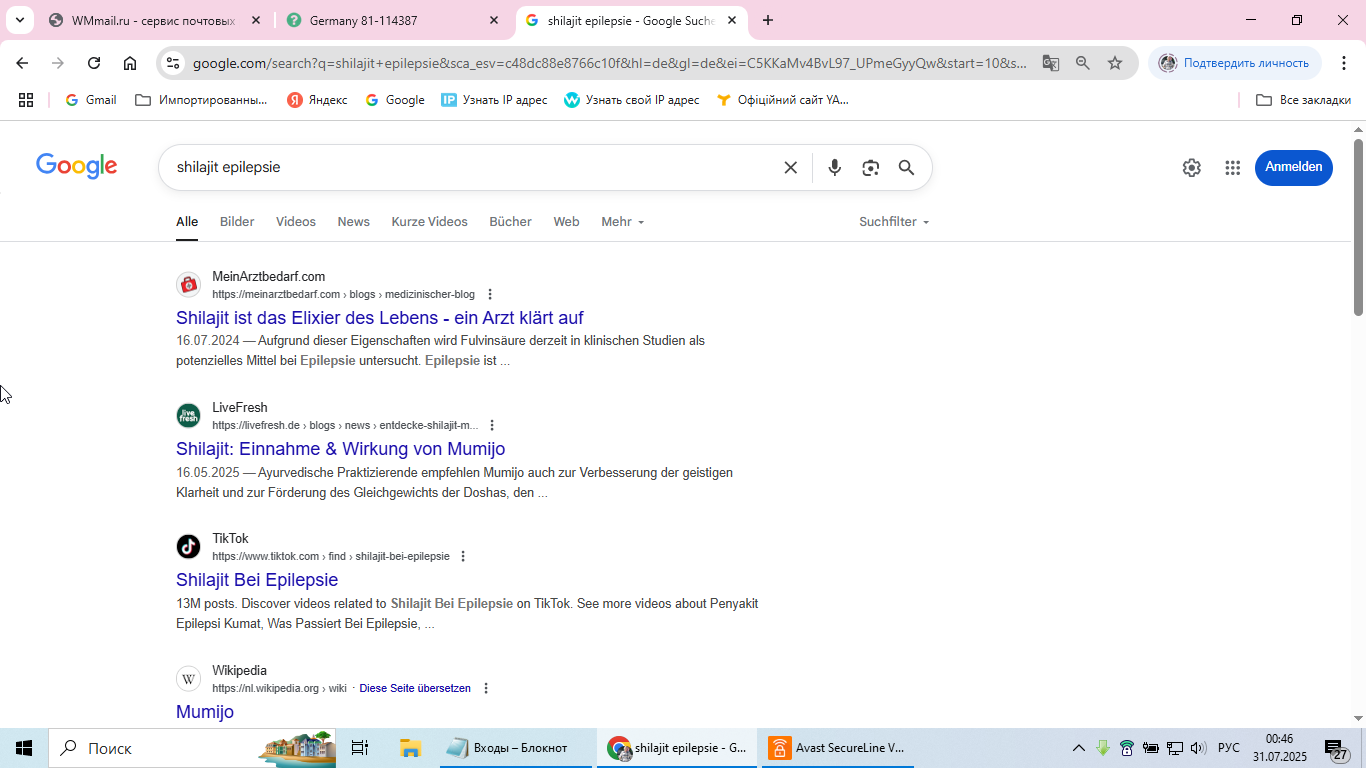Open Google Lens image search icon
Image resolution: width=1366 pixels, height=768 pixels.
(x=871, y=168)
